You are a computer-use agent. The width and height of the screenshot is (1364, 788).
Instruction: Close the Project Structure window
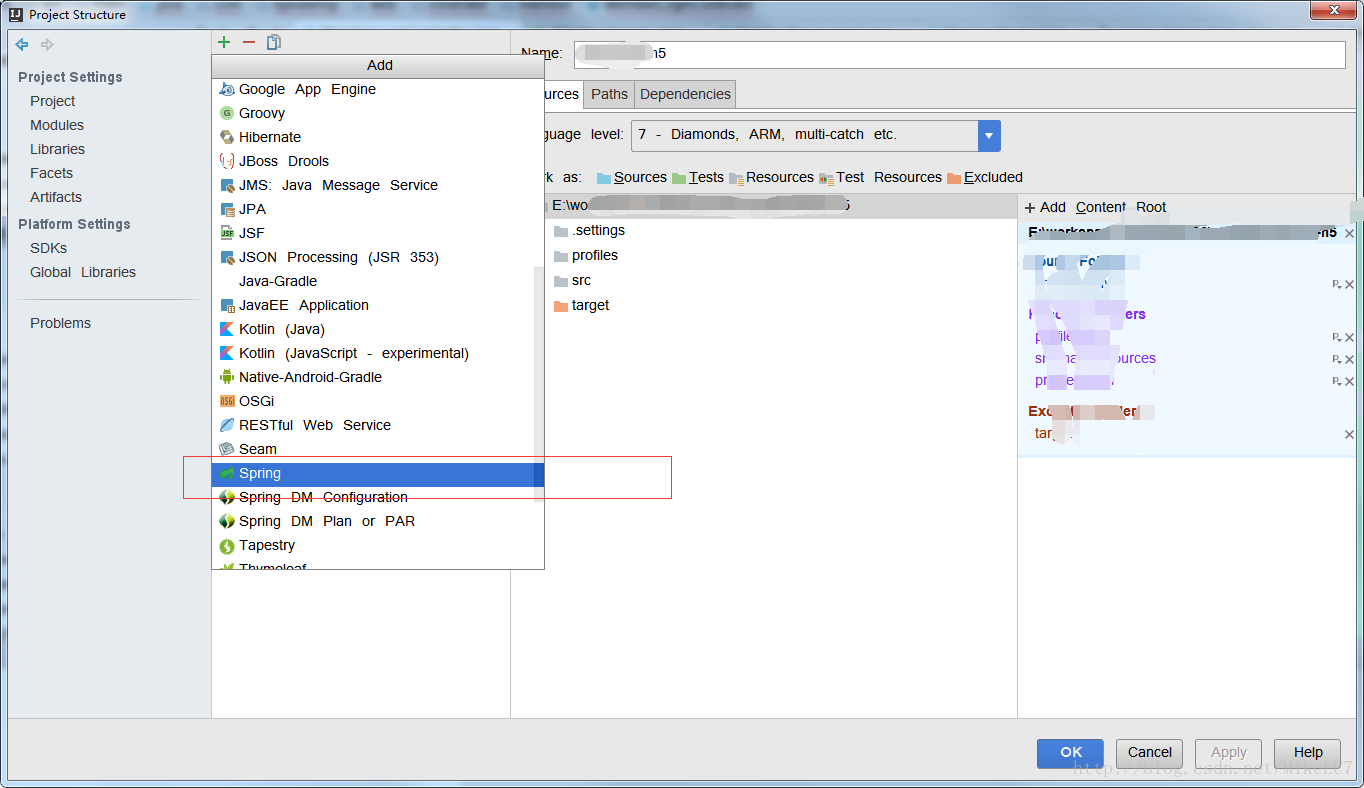(1331, 9)
